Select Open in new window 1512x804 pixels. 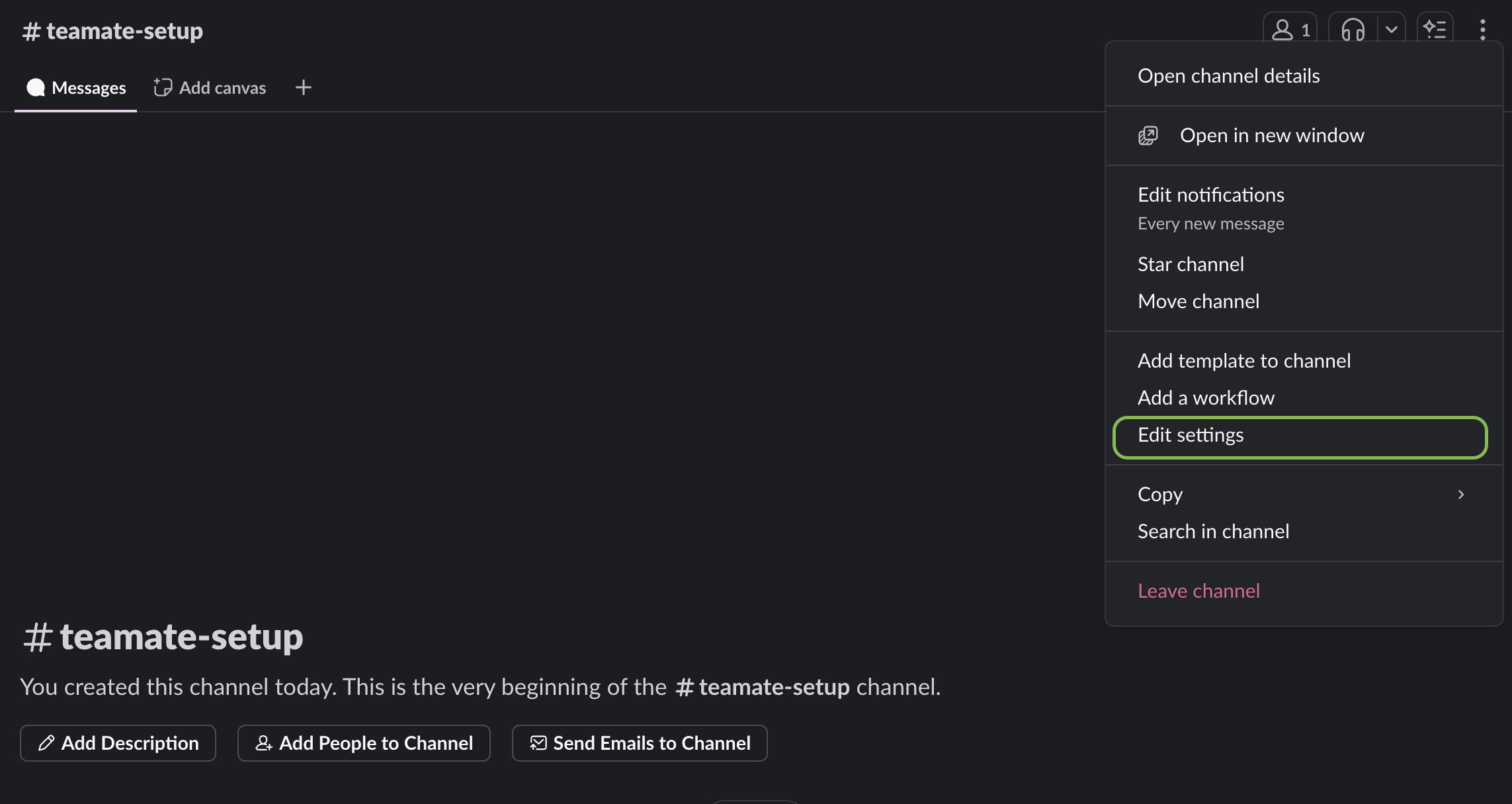pos(1304,136)
